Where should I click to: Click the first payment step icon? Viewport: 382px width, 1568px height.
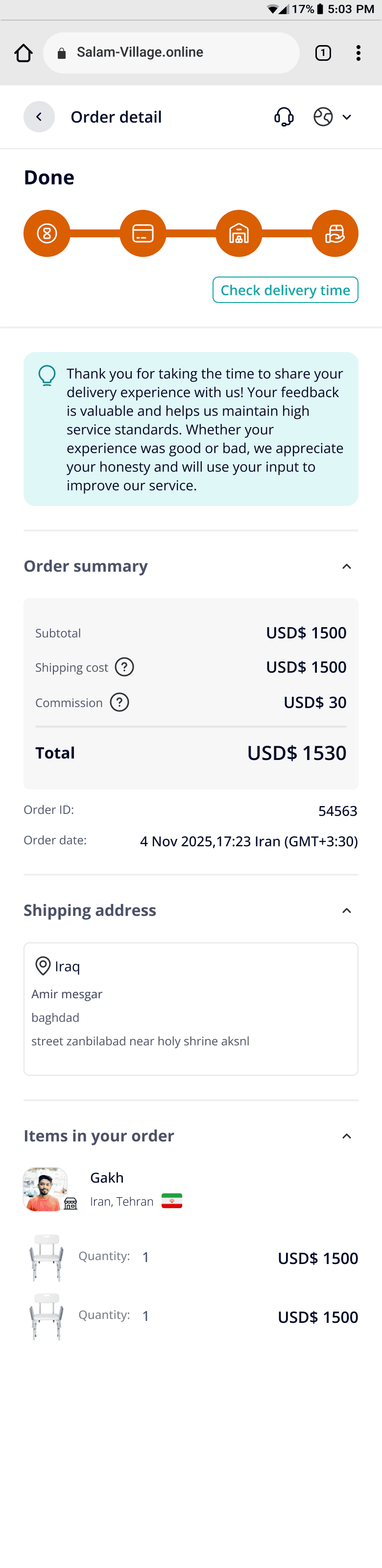pos(47,233)
